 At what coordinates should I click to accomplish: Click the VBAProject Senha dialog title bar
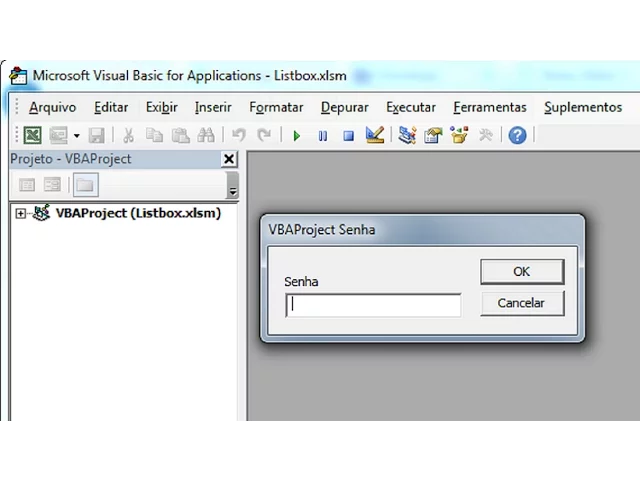coord(422,230)
